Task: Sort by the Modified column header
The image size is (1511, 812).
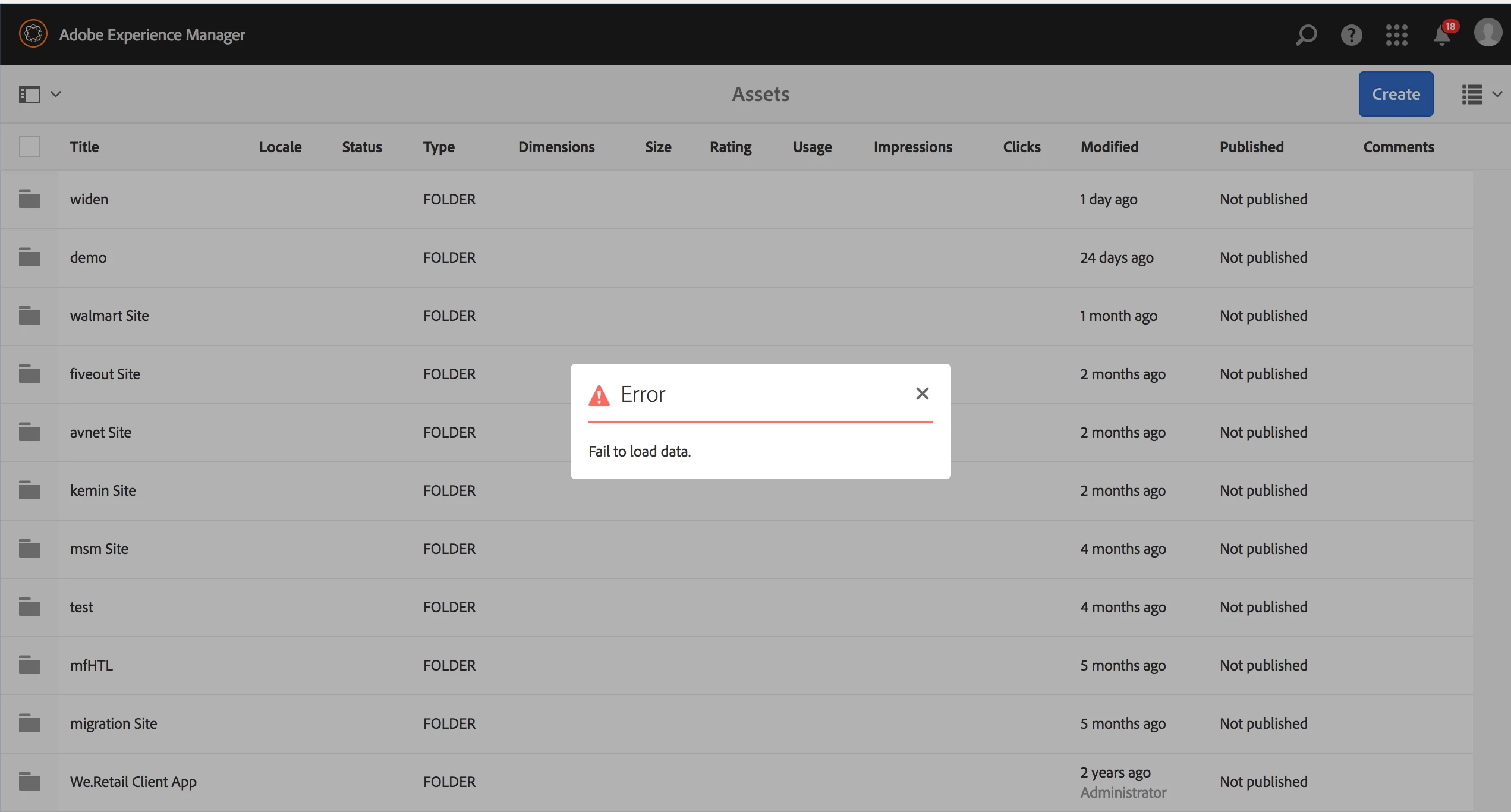Action: click(1109, 147)
